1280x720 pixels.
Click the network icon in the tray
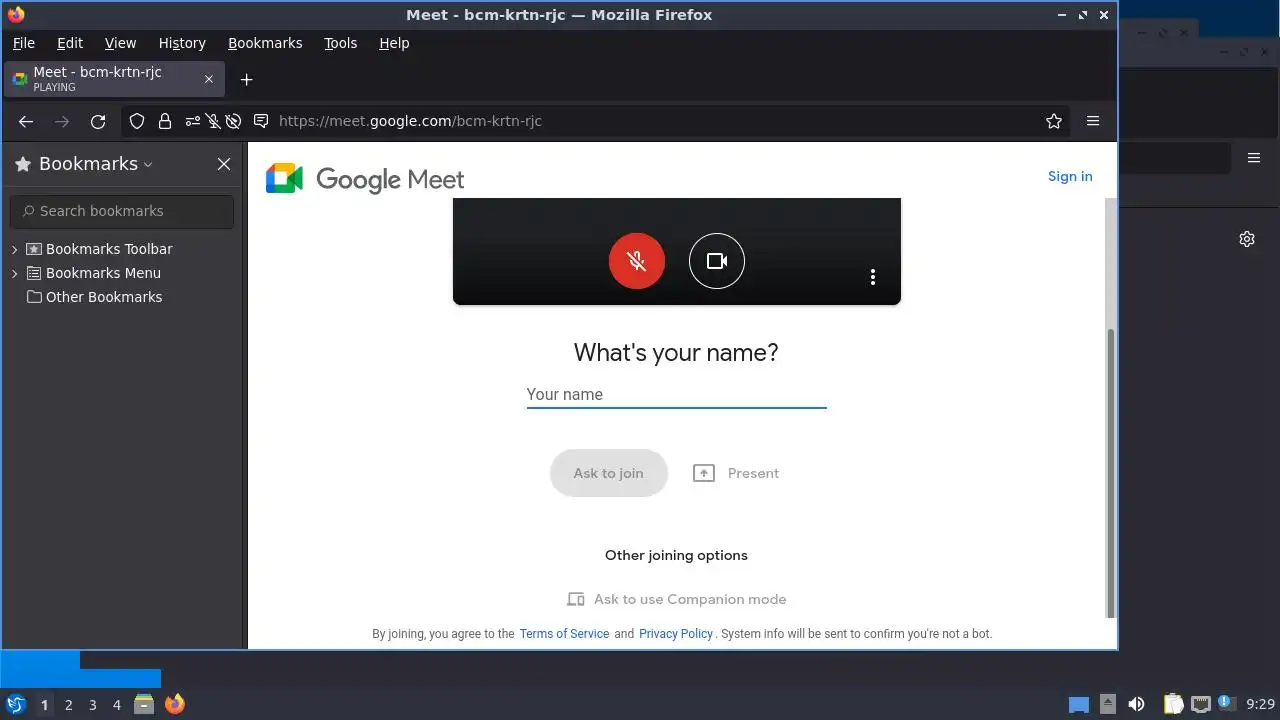1200,705
